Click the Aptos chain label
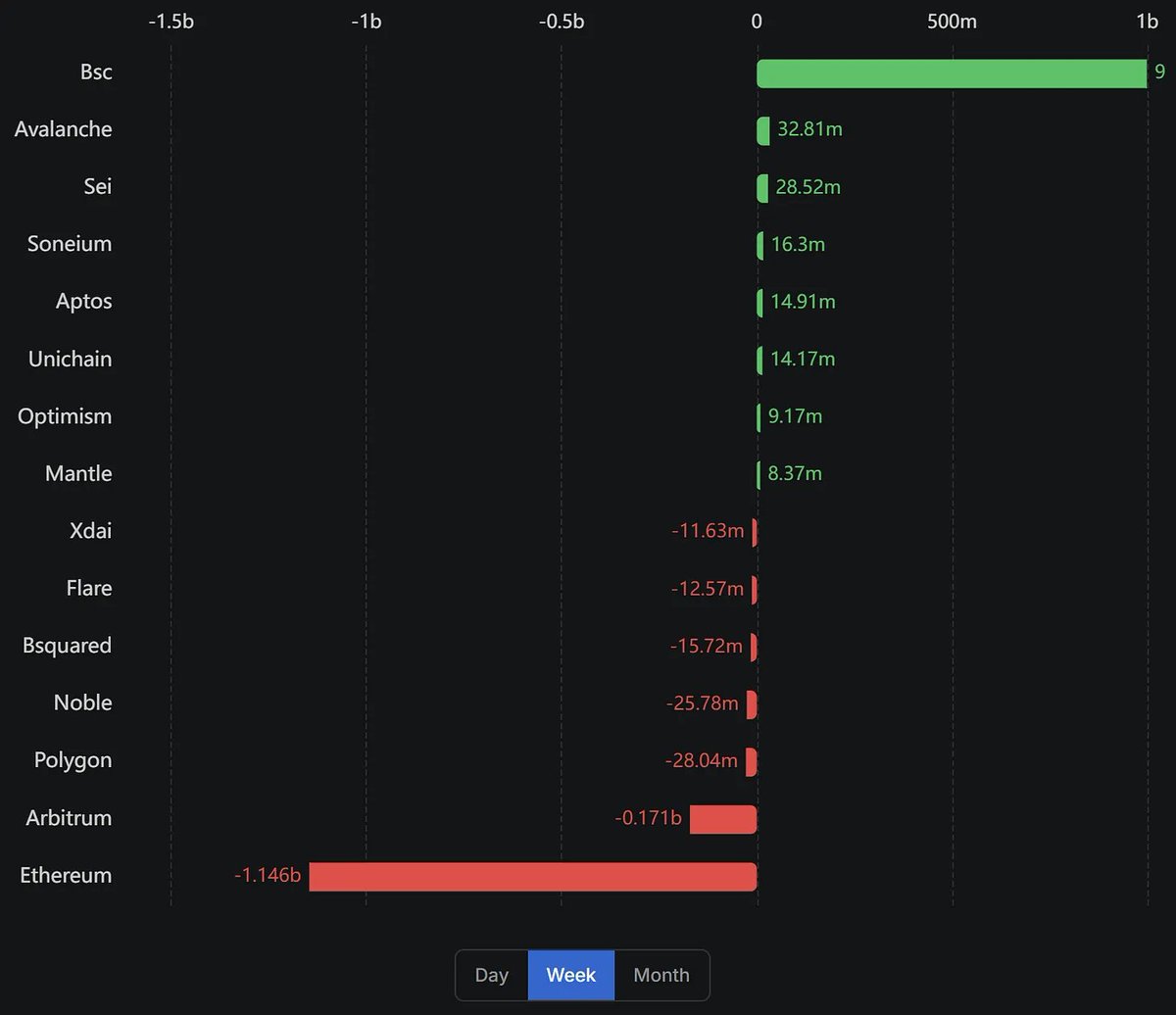1176x1015 pixels. click(83, 302)
